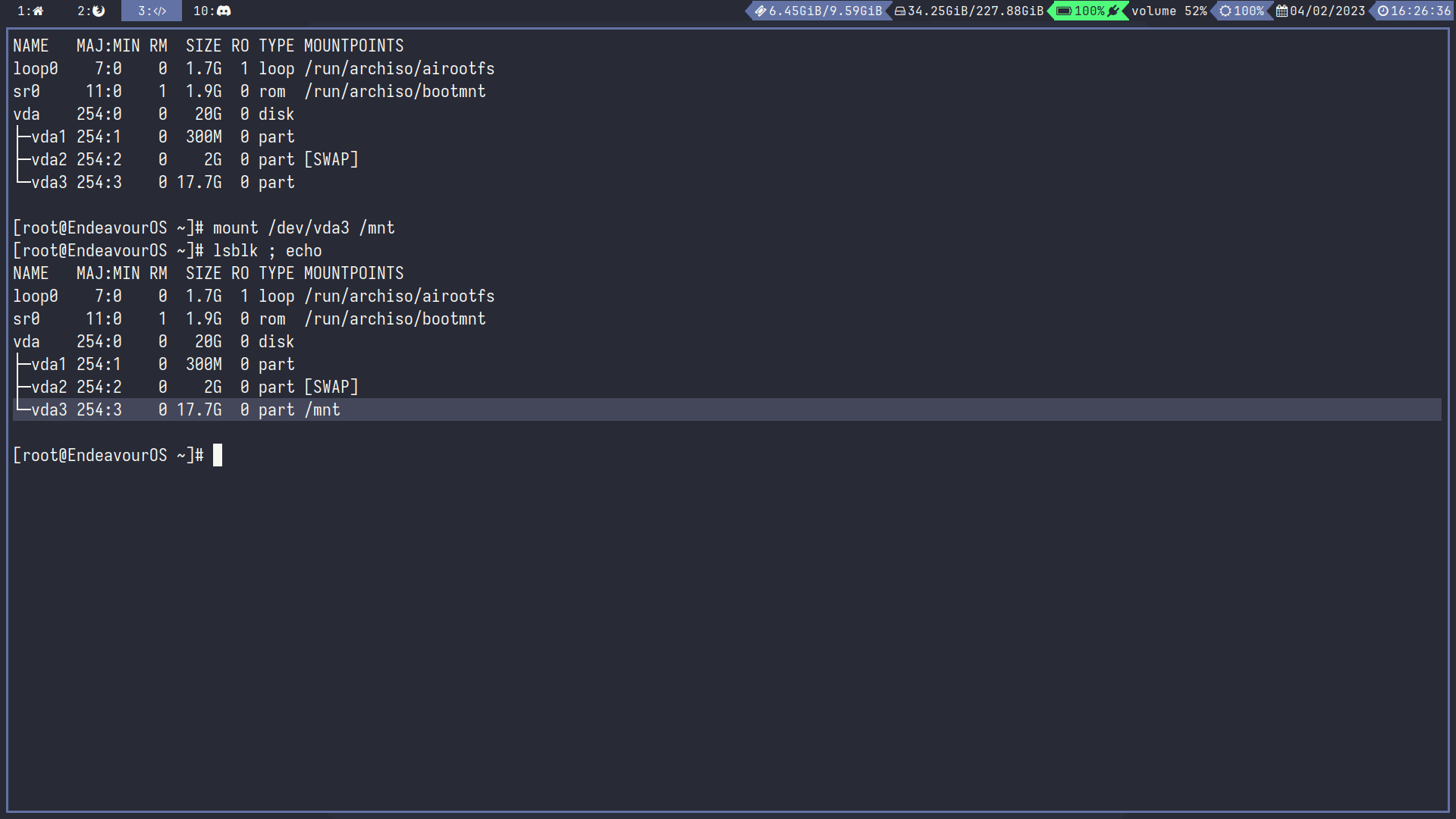The width and height of the screenshot is (1456, 819).
Task: Click the vda1 partition in second listing
Action: click(x=49, y=364)
